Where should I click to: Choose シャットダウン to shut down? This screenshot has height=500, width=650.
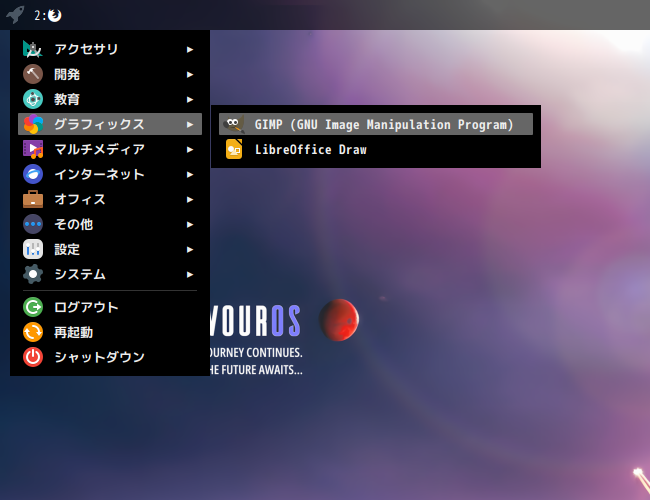pyautogui.click(x=110, y=357)
